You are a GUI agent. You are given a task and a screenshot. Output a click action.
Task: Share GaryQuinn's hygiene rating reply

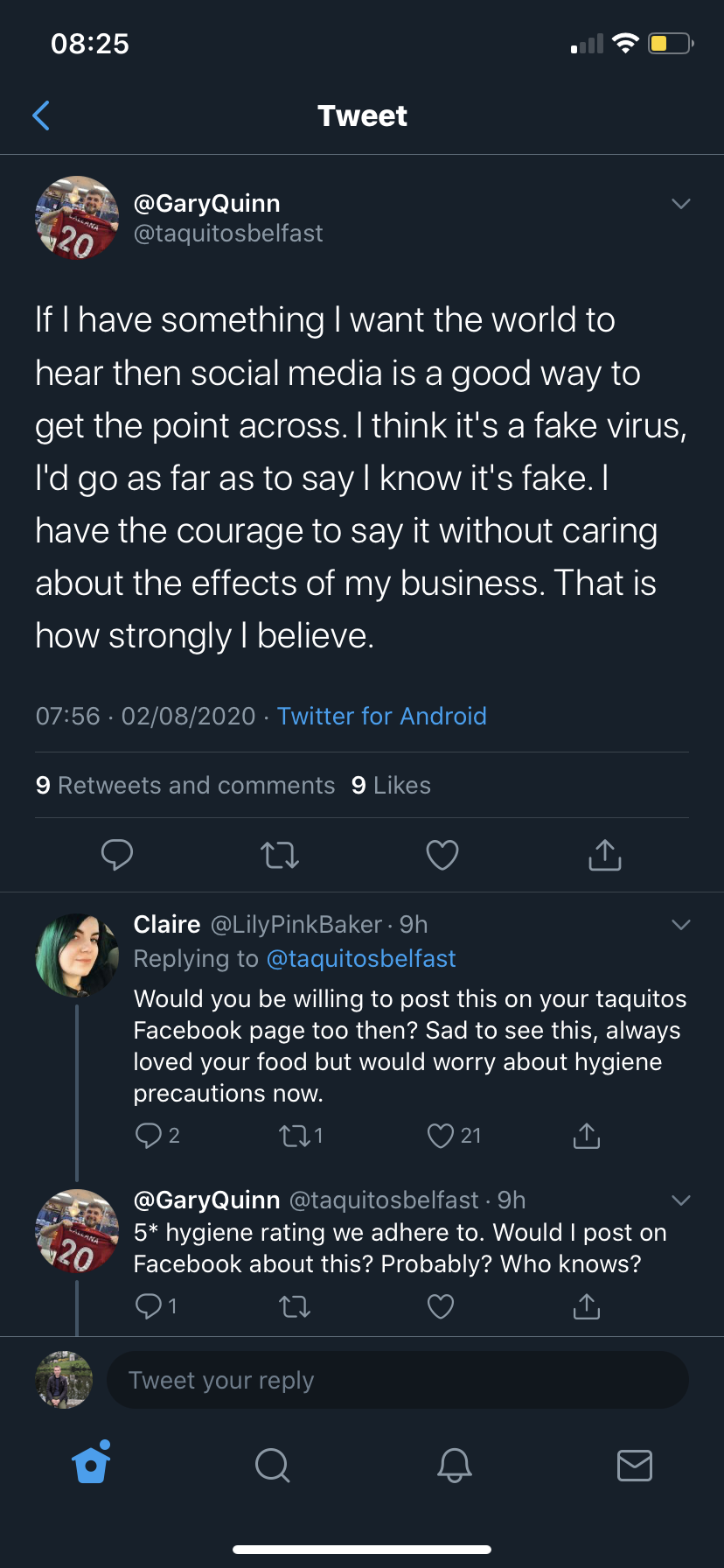pyautogui.click(x=587, y=1306)
